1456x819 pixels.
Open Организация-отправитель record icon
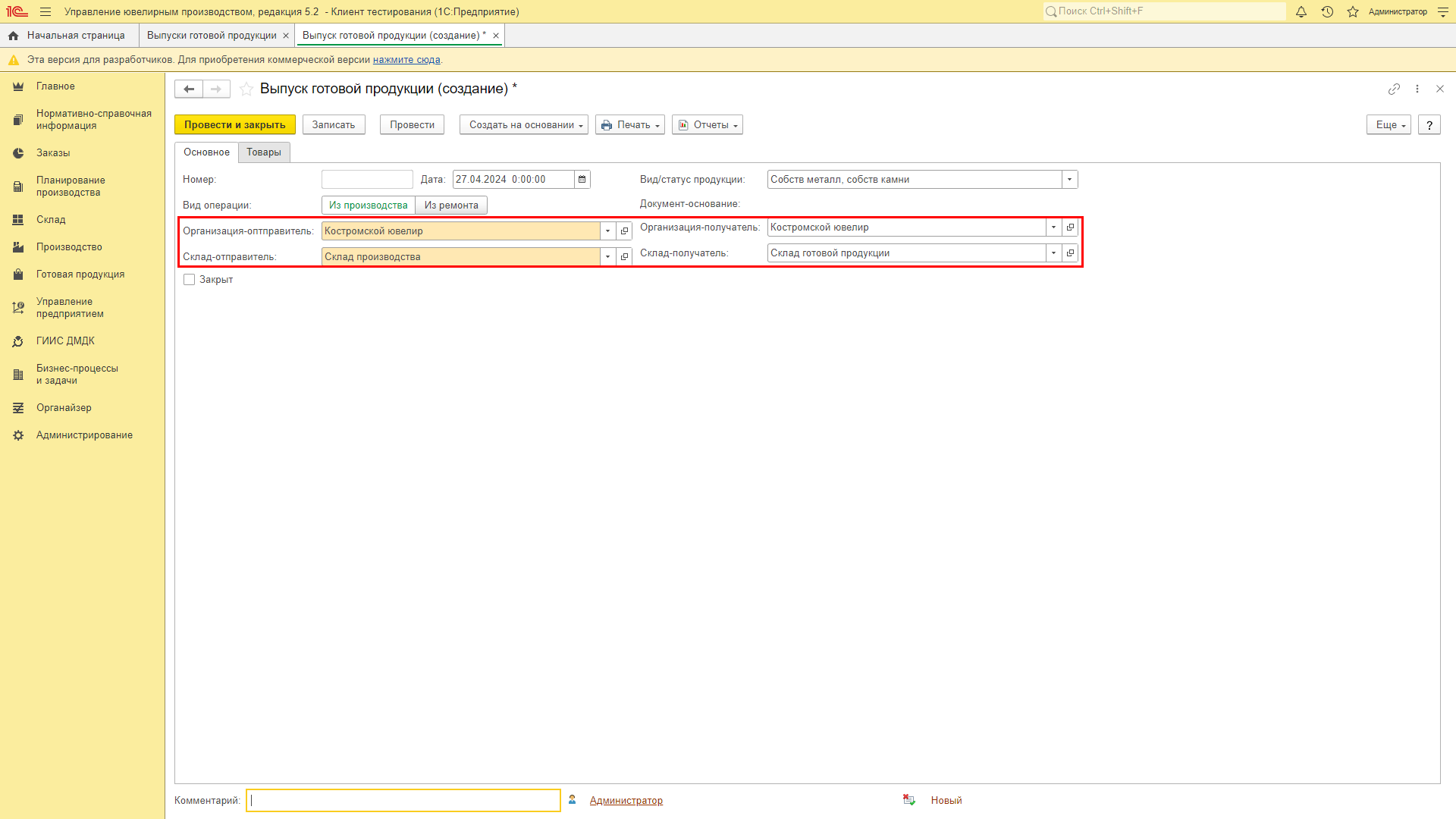coord(624,231)
